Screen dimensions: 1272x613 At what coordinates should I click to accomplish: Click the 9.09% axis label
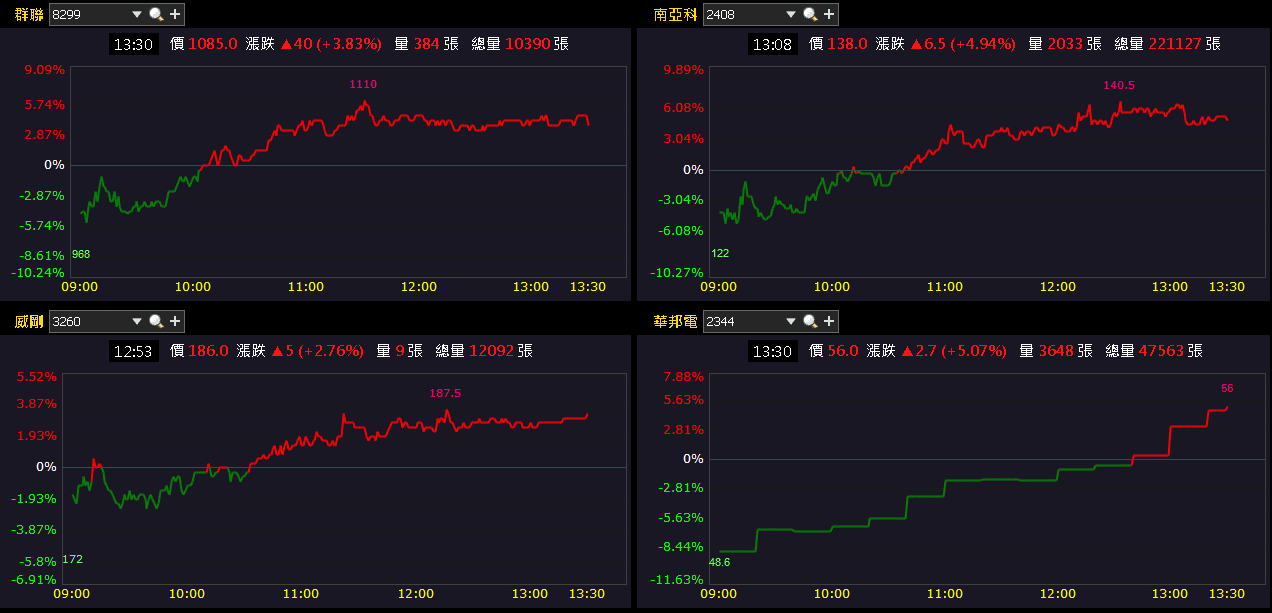45,70
